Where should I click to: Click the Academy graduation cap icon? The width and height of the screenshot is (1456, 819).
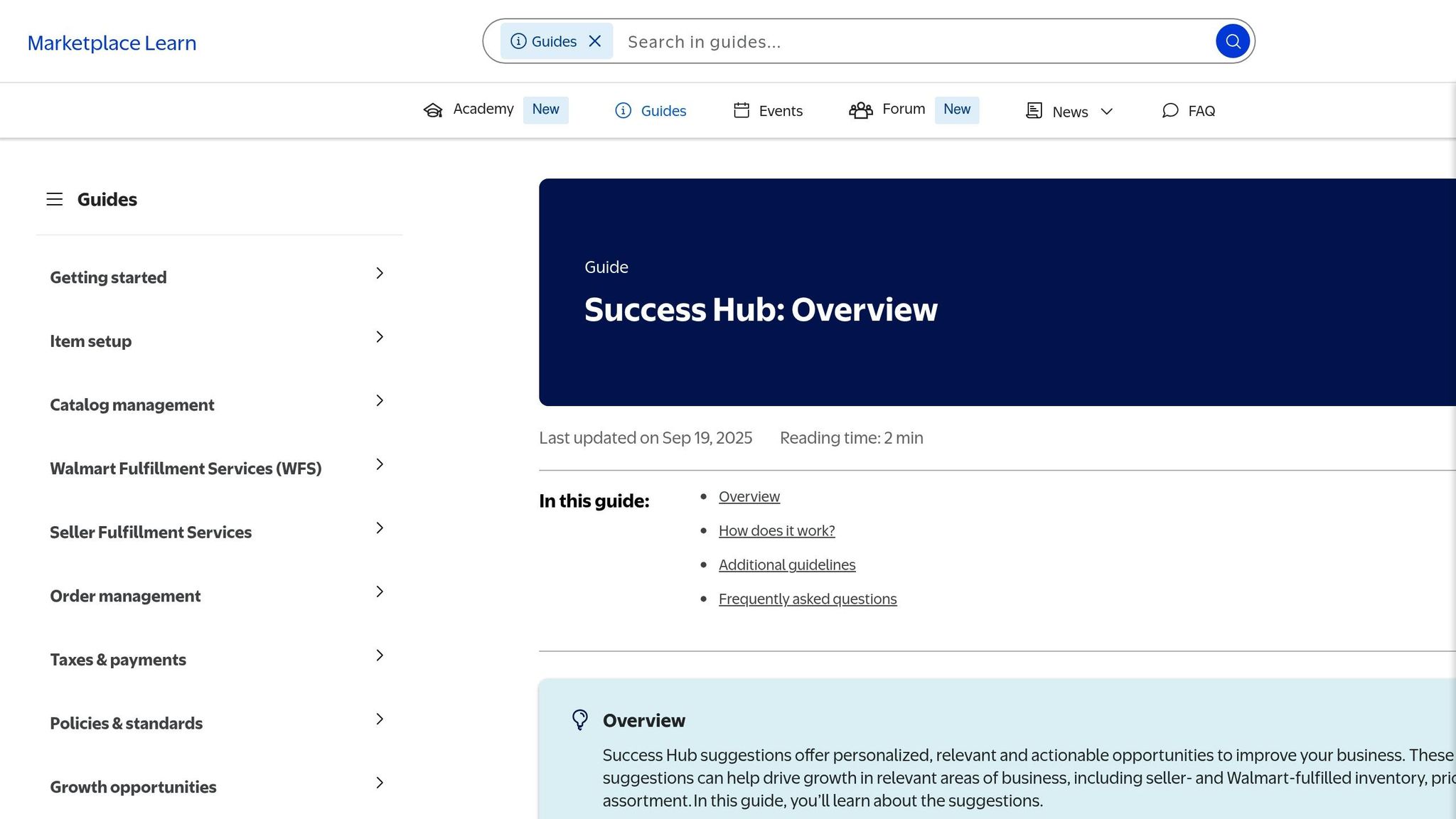click(x=433, y=110)
